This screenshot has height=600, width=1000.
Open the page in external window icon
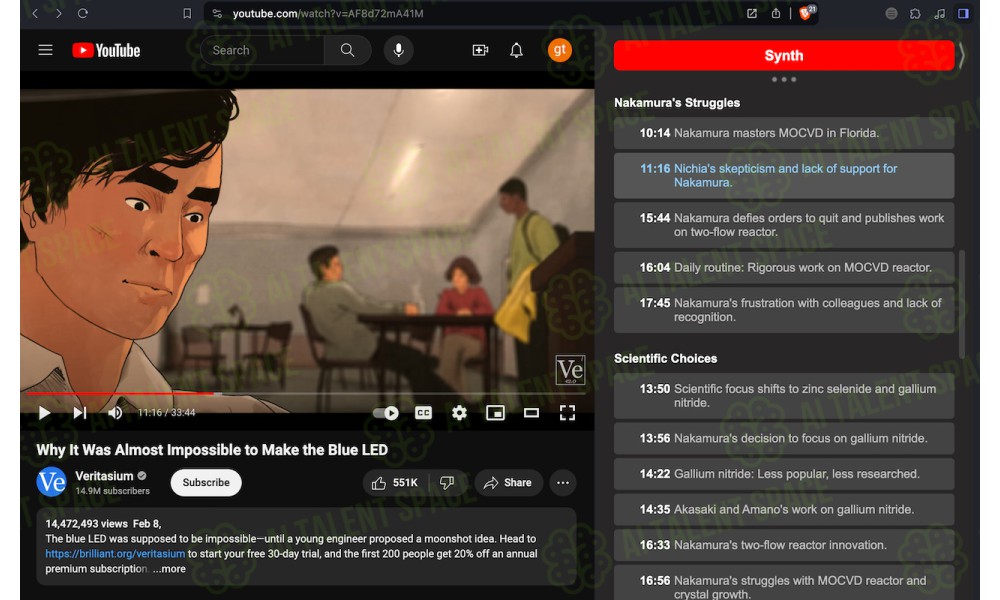pos(752,13)
